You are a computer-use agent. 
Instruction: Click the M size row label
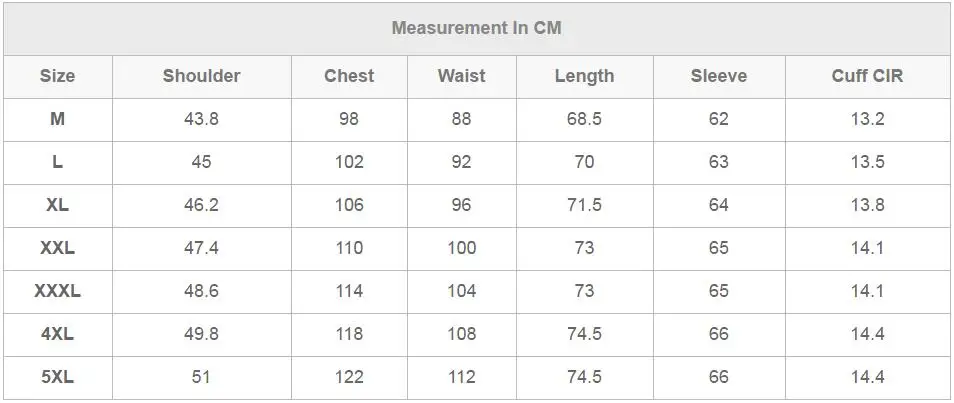pyautogui.click(x=57, y=119)
